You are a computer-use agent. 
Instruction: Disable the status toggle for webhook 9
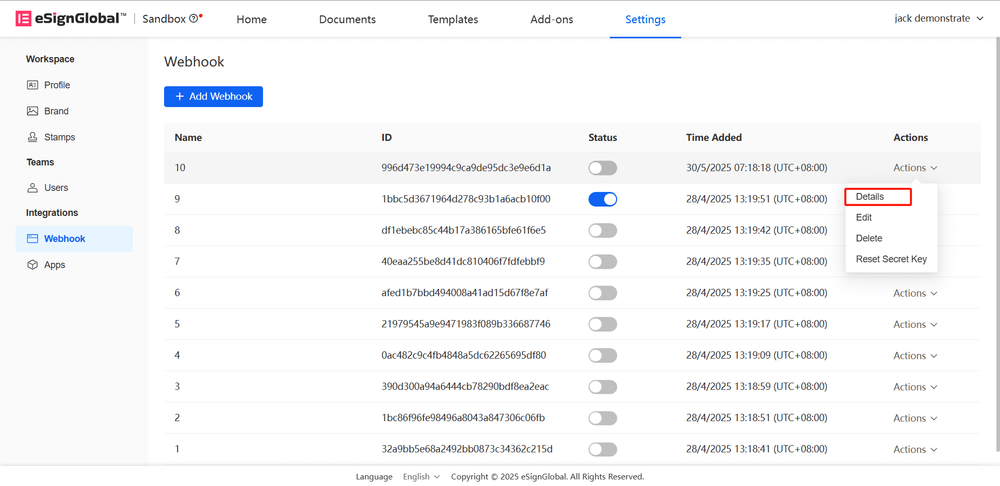[x=603, y=199]
